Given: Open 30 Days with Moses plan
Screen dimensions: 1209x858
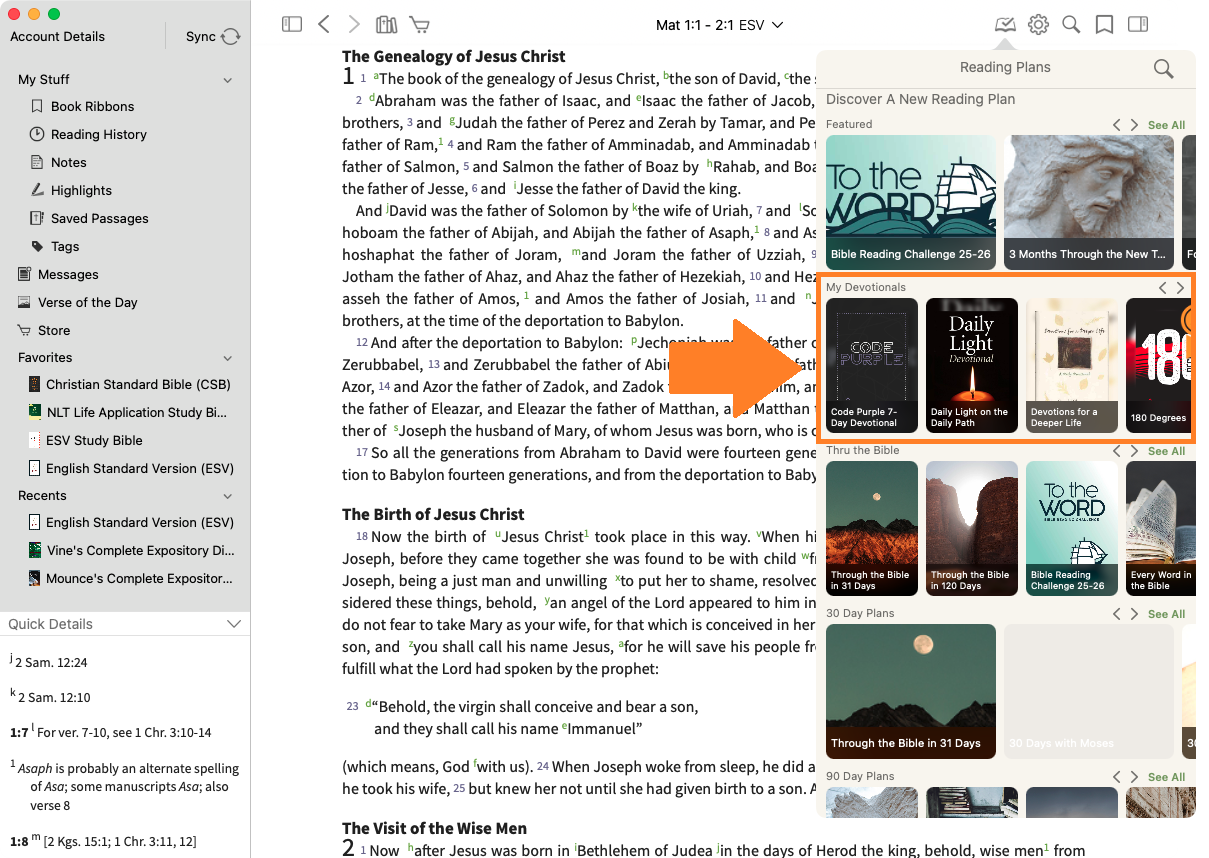Looking at the screenshot, I should point(1089,691).
